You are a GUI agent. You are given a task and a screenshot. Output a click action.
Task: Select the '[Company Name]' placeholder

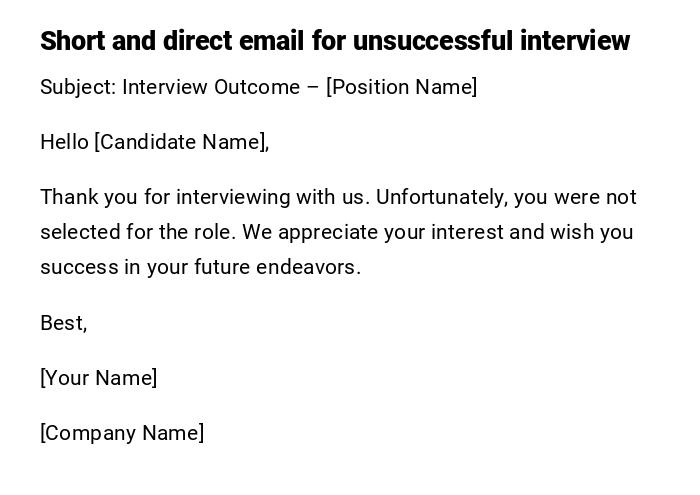pos(122,433)
